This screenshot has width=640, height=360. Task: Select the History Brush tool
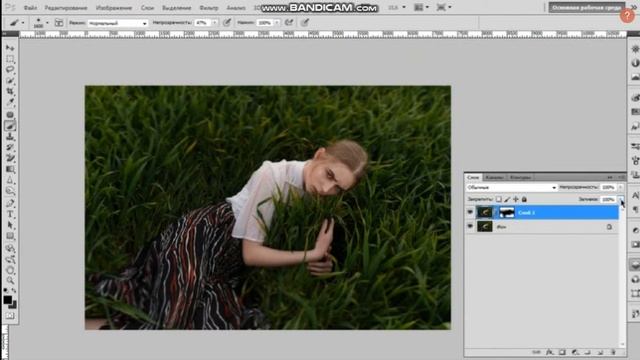click(x=10, y=147)
